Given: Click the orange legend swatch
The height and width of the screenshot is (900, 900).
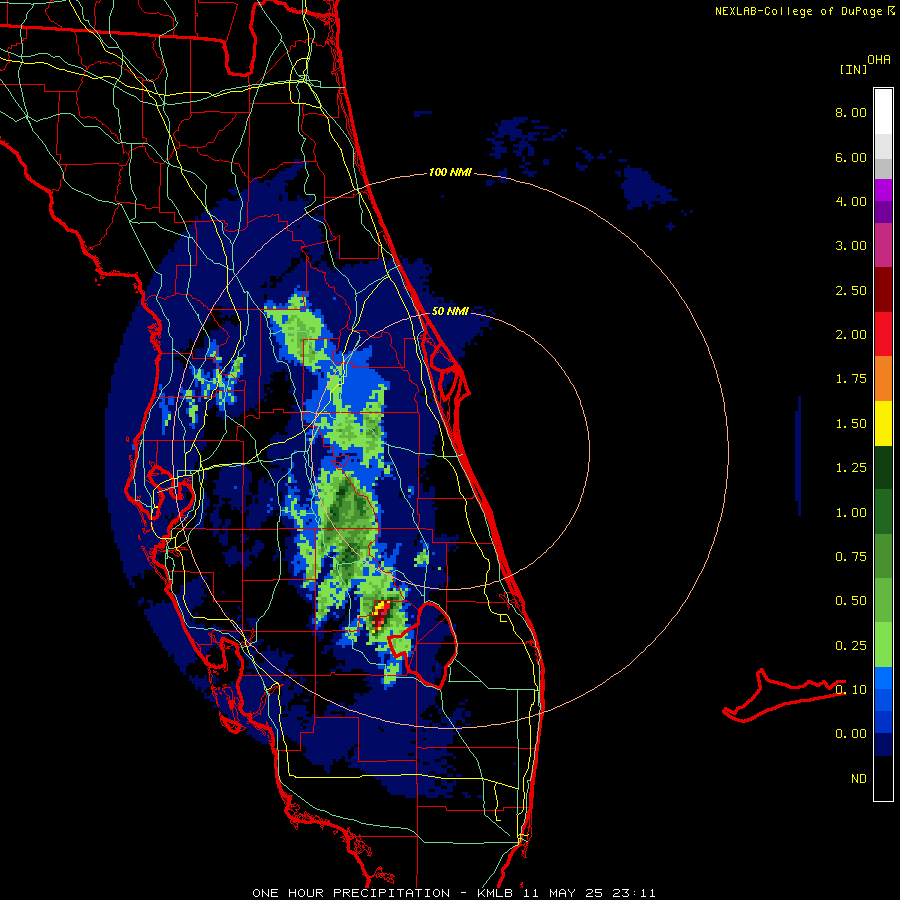Looking at the screenshot, I should click(883, 379).
